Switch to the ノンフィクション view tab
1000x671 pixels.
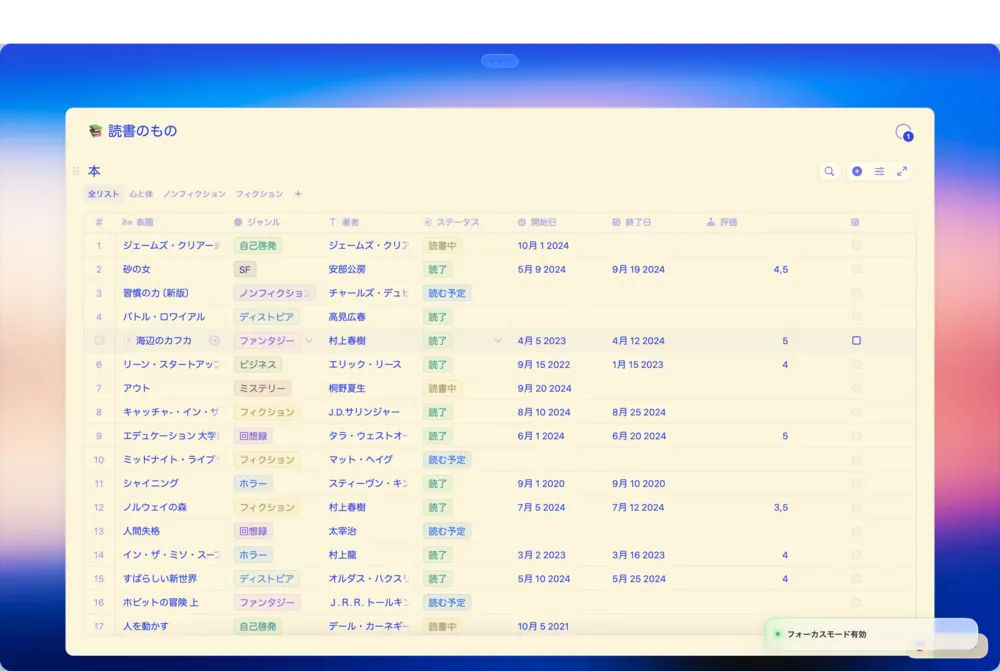(x=195, y=194)
